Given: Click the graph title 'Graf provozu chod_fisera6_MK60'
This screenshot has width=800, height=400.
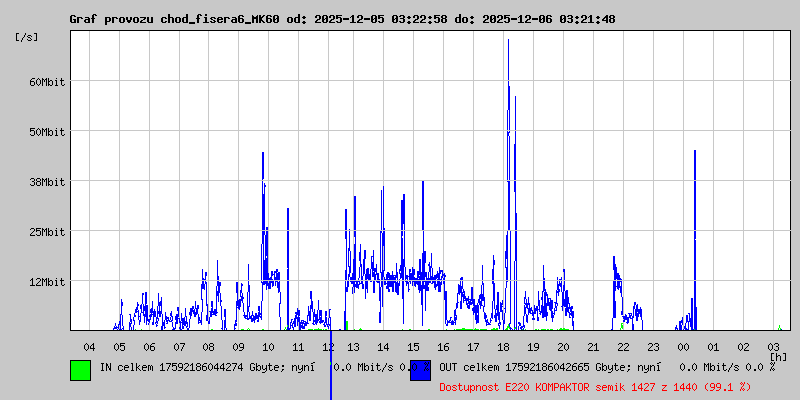Looking at the screenshot, I should [x=175, y=19].
